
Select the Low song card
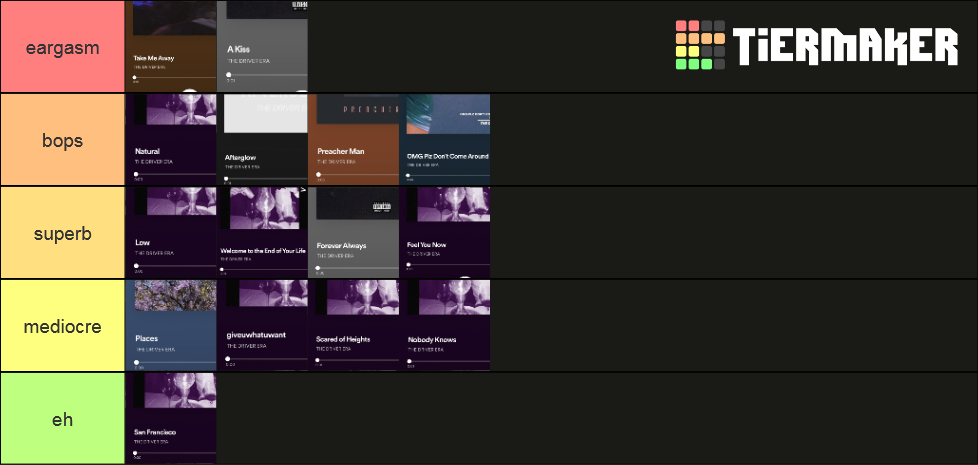pos(171,232)
